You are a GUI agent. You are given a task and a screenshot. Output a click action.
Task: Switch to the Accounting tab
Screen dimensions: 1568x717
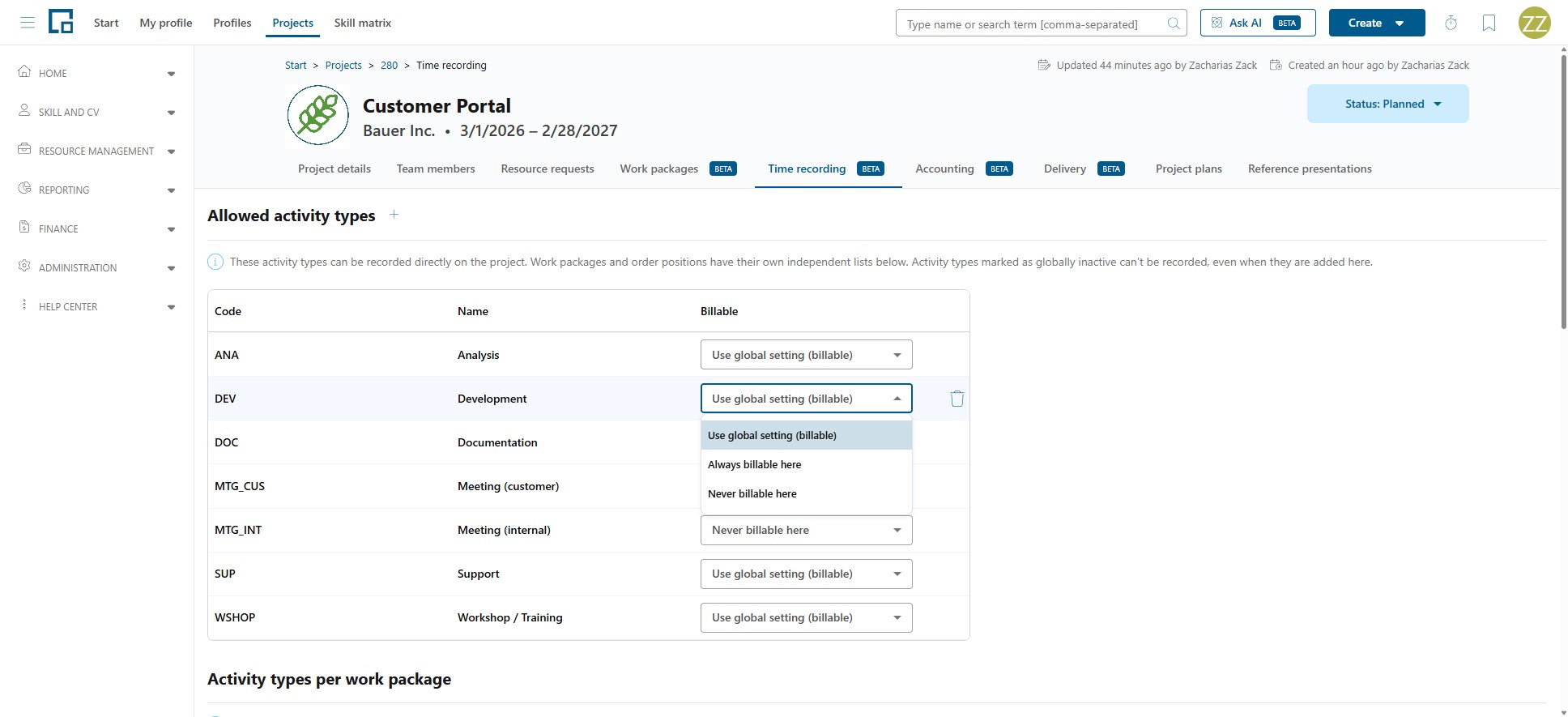click(964, 169)
